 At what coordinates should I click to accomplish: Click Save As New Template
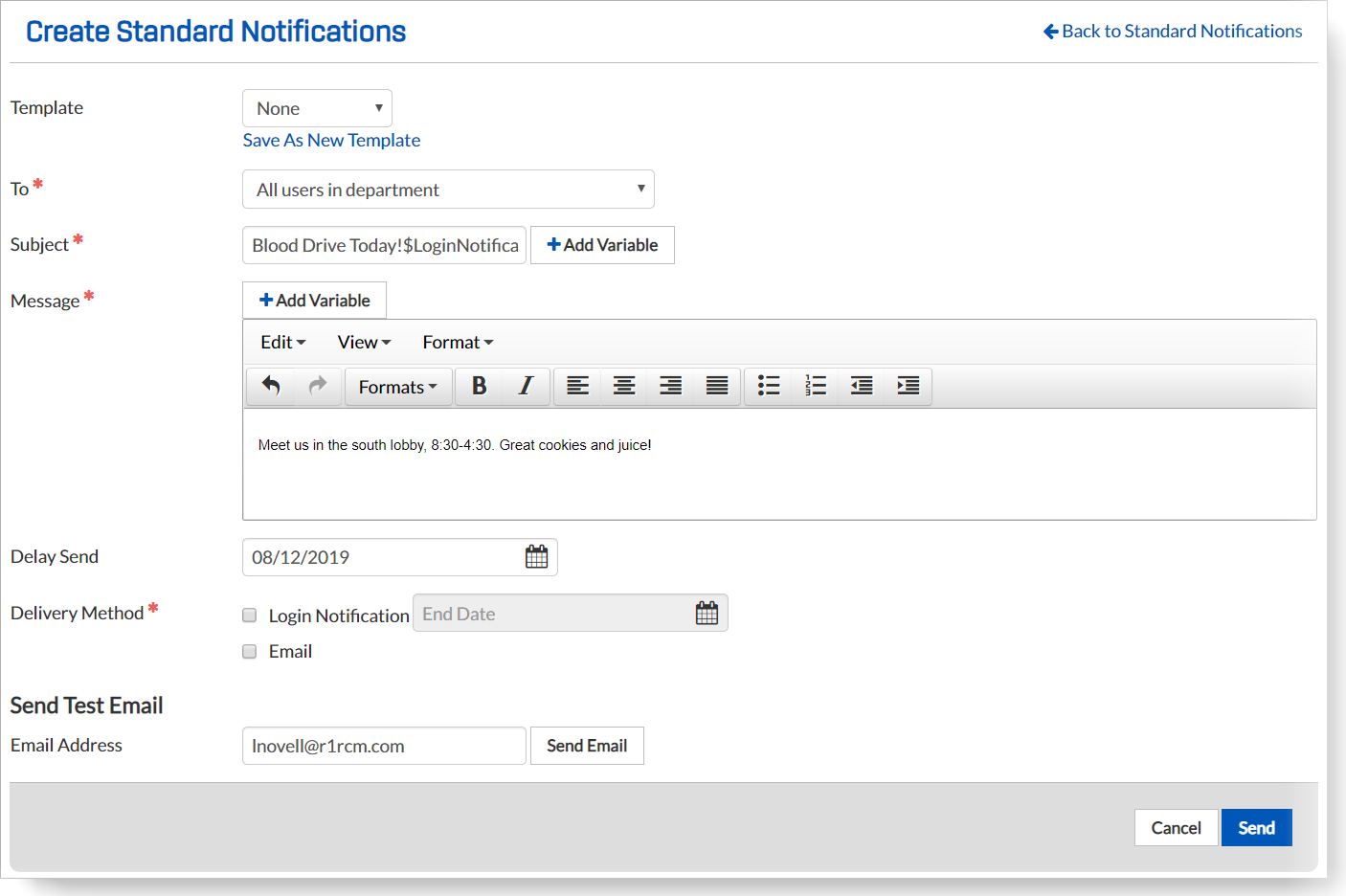click(x=331, y=140)
